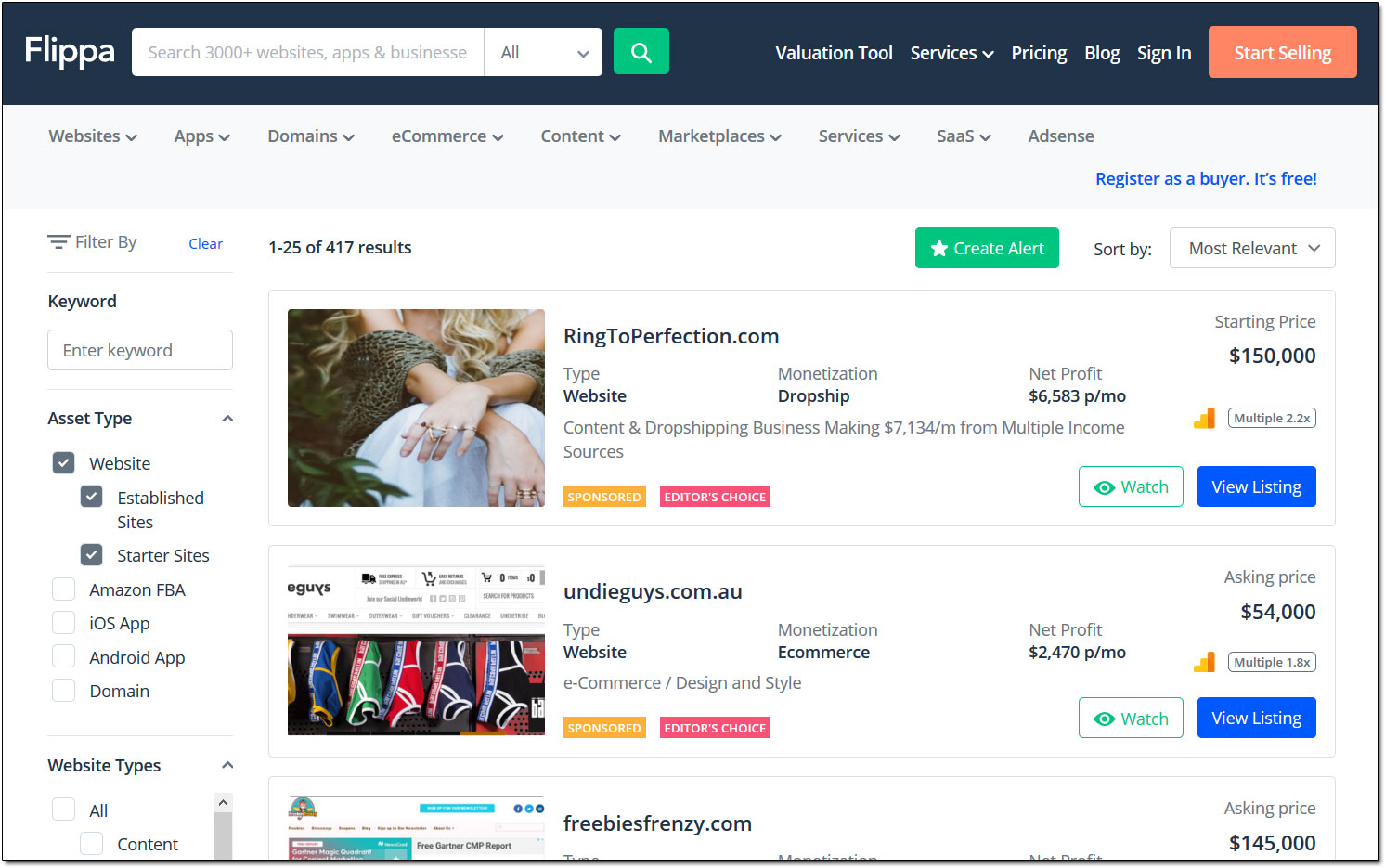
Task: Go to the Adsense category
Action: coord(1061,136)
